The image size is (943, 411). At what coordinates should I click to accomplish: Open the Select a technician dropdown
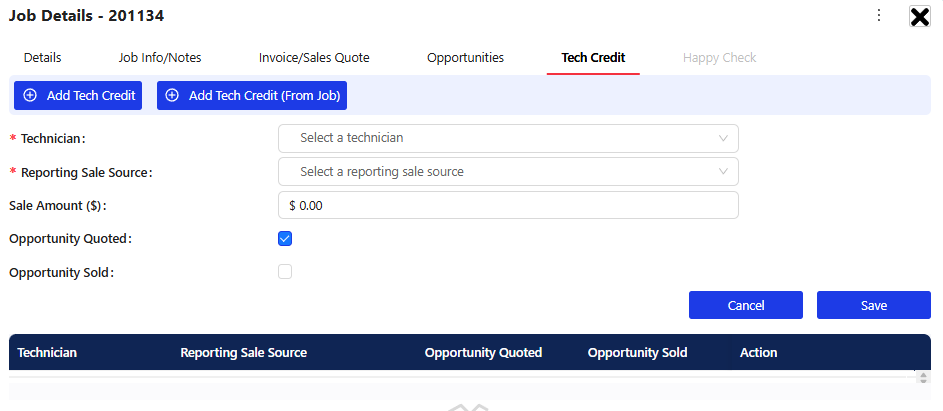pos(508,138)
